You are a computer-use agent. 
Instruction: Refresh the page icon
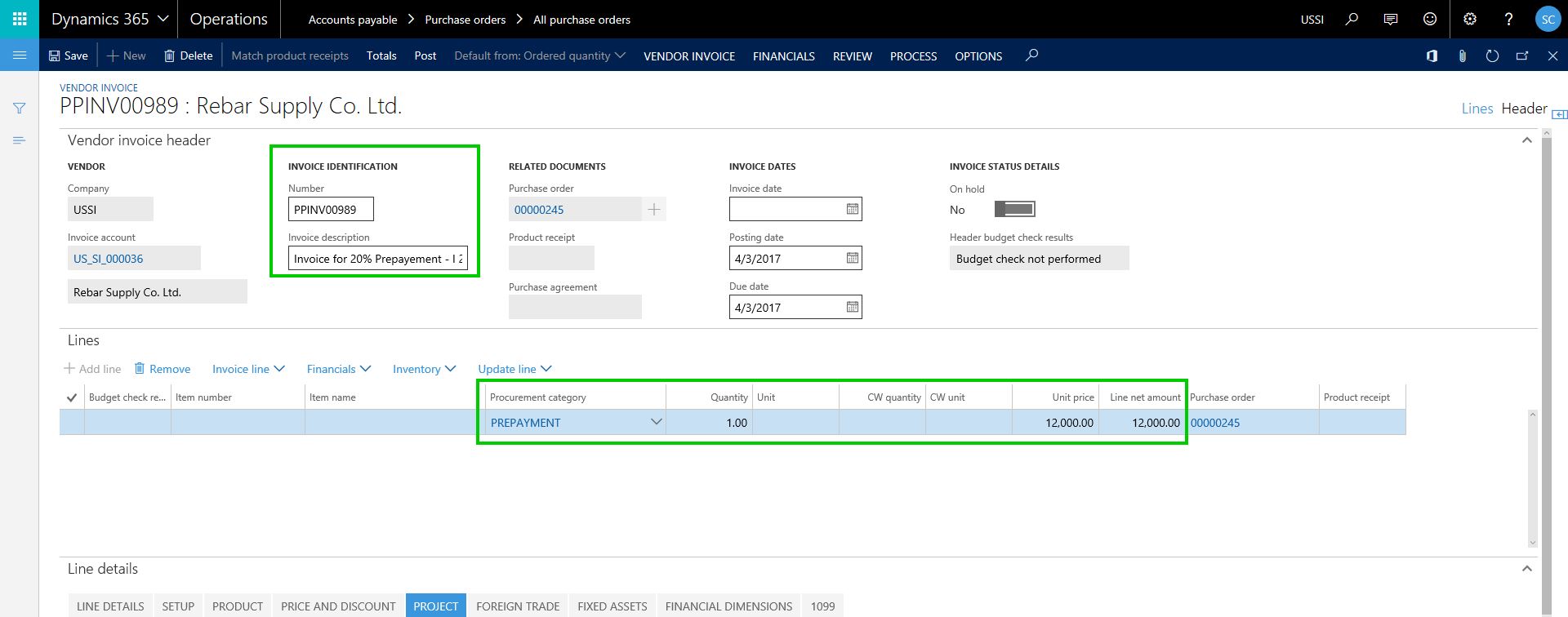(1492, 55)
